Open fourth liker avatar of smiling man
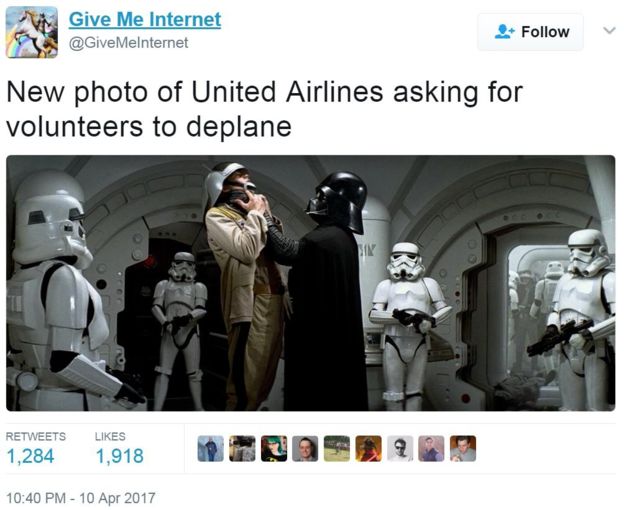The width and height of the screenshot is (624, 510). tap(305, 449)
